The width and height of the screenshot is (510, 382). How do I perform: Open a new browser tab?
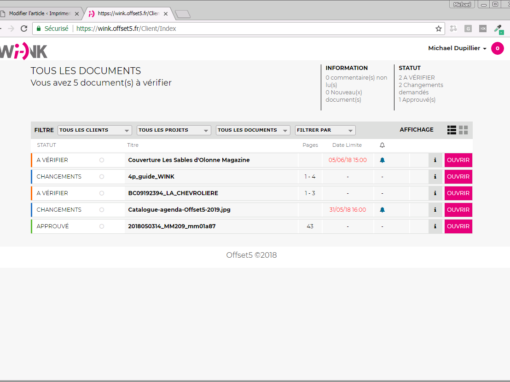[x=183, y=14]
